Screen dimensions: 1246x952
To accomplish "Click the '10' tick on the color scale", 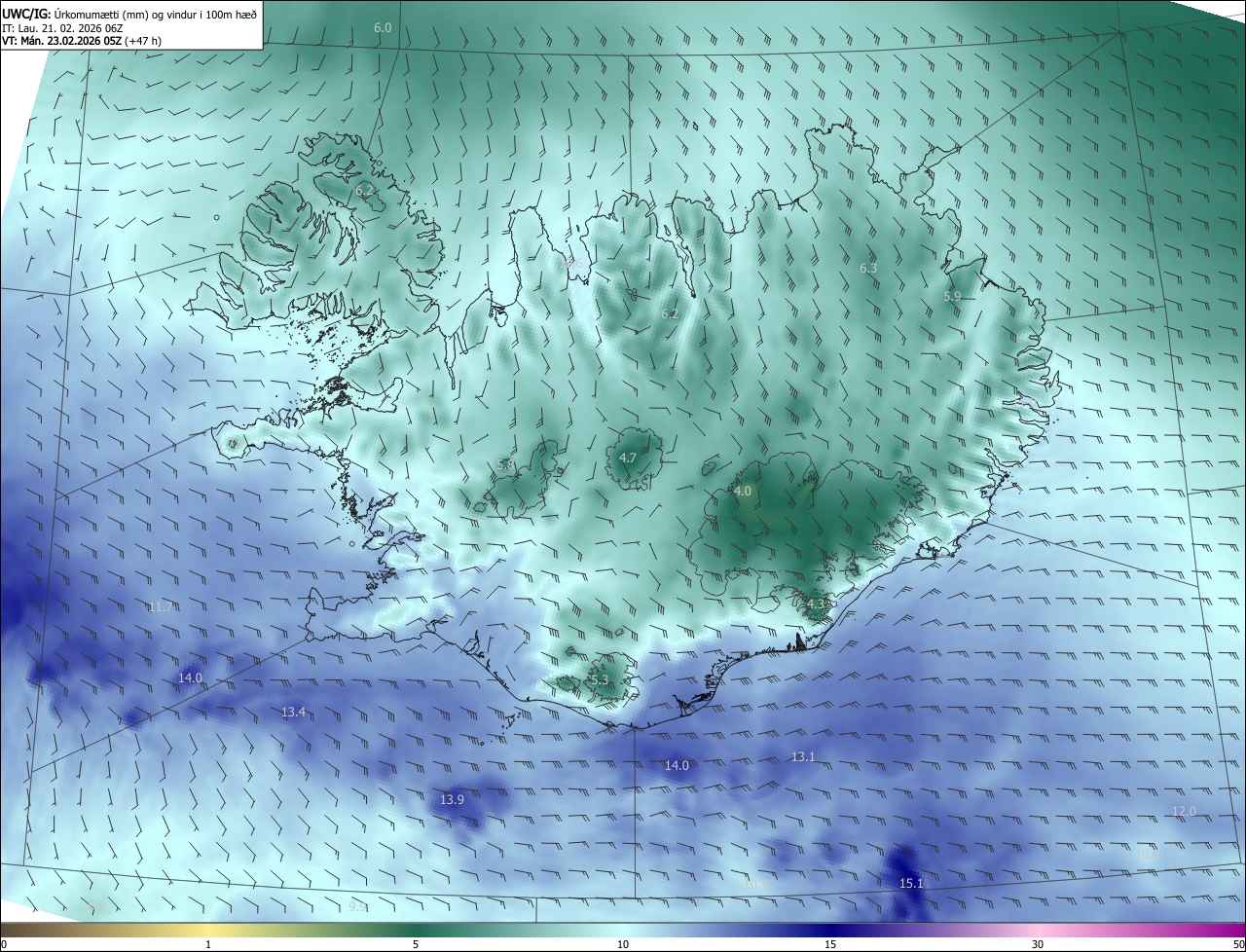I will [623, 944].
